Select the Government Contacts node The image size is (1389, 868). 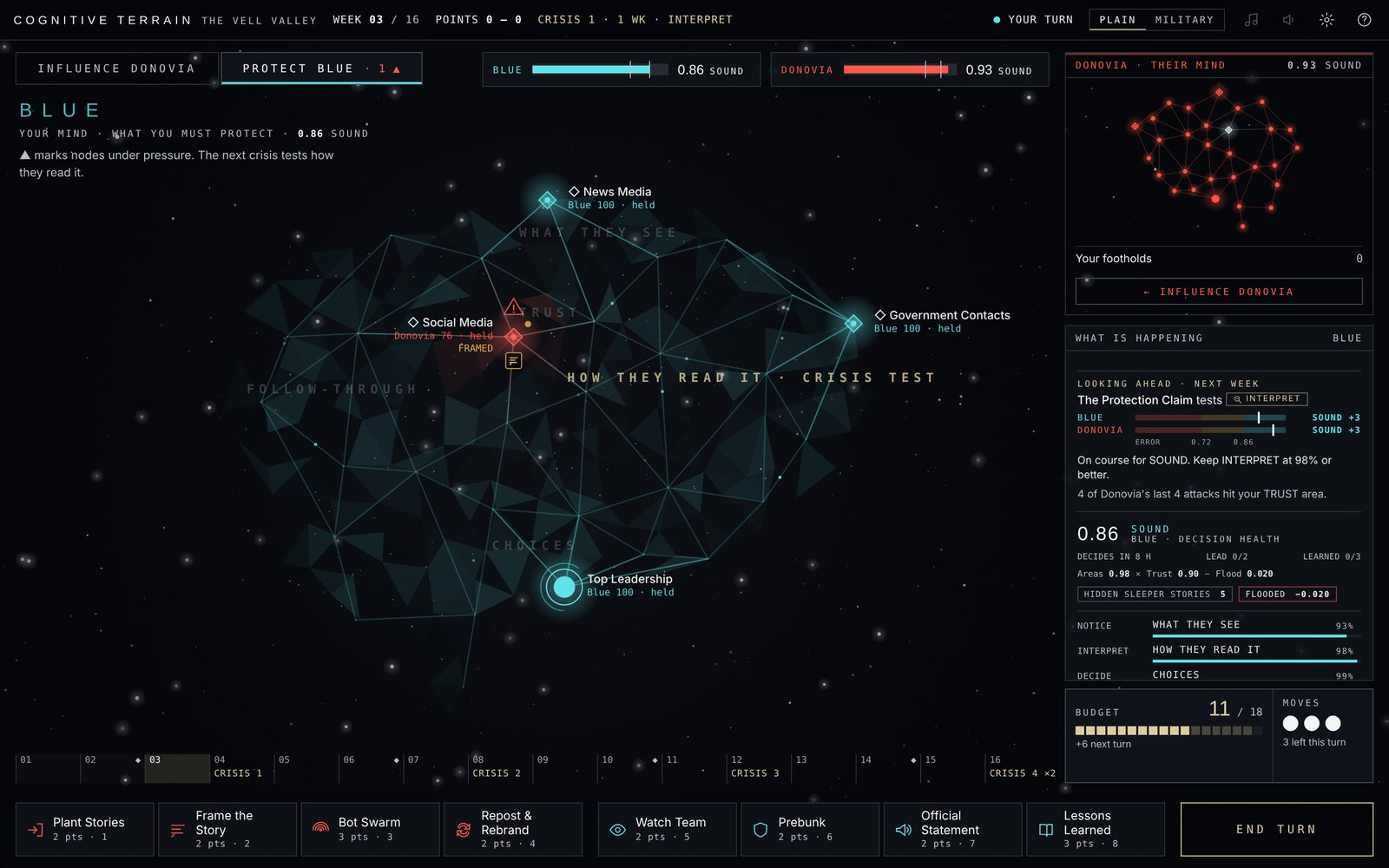pyautogui.click(x=853, y=323)
